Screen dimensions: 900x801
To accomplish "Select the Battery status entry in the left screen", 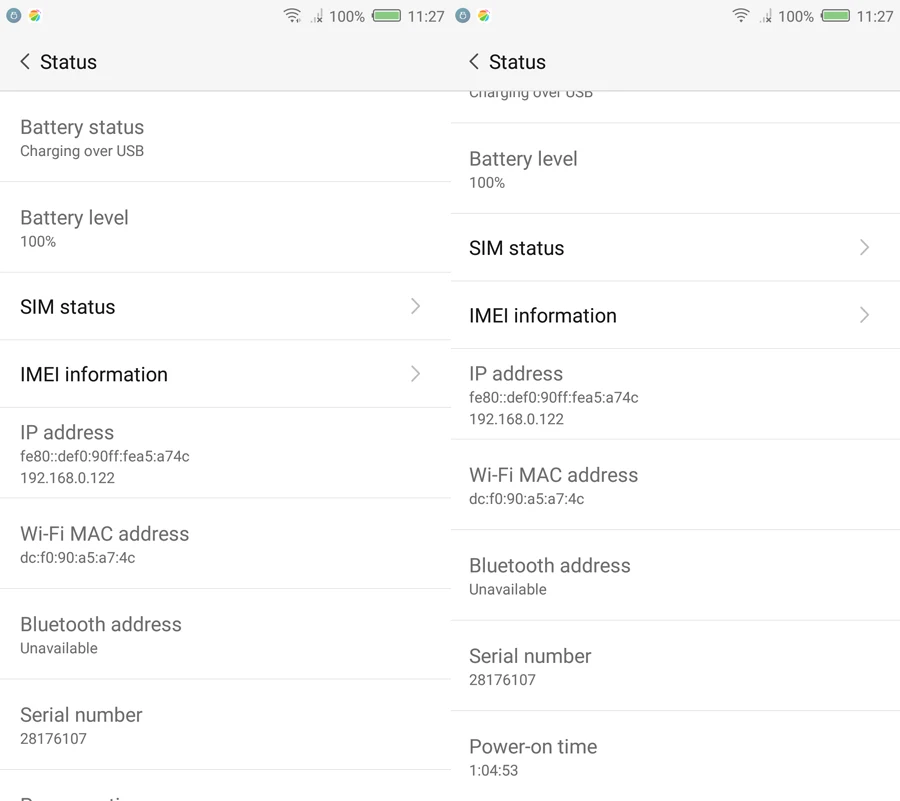I will tap(225, 138).
